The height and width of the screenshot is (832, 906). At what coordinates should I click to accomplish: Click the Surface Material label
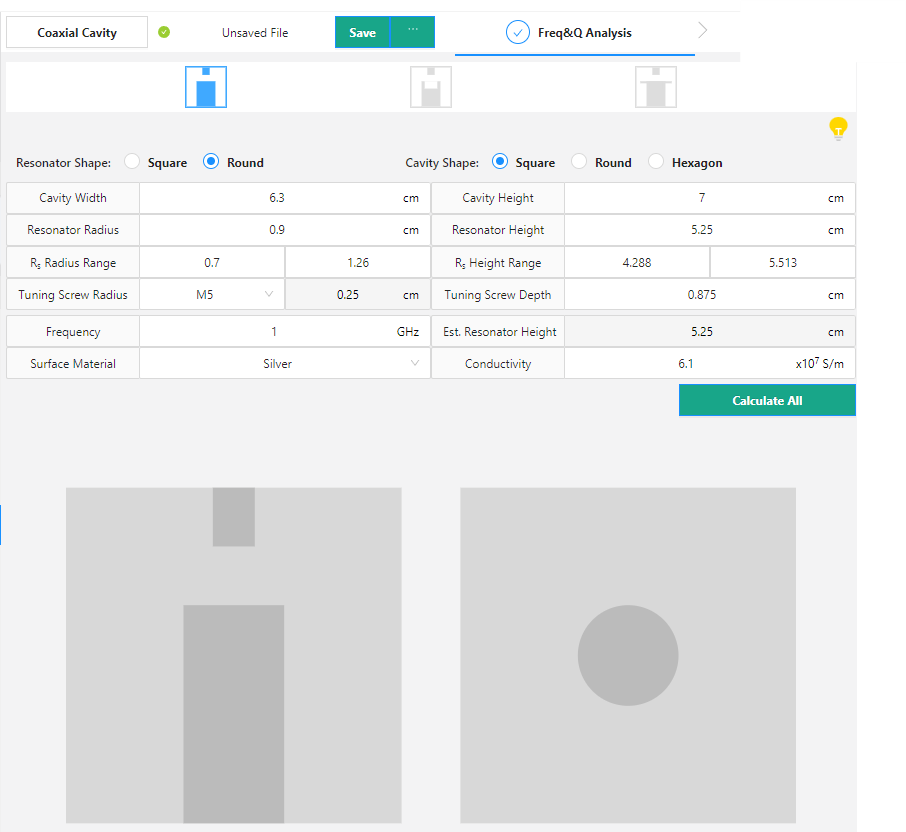(73, 363)
